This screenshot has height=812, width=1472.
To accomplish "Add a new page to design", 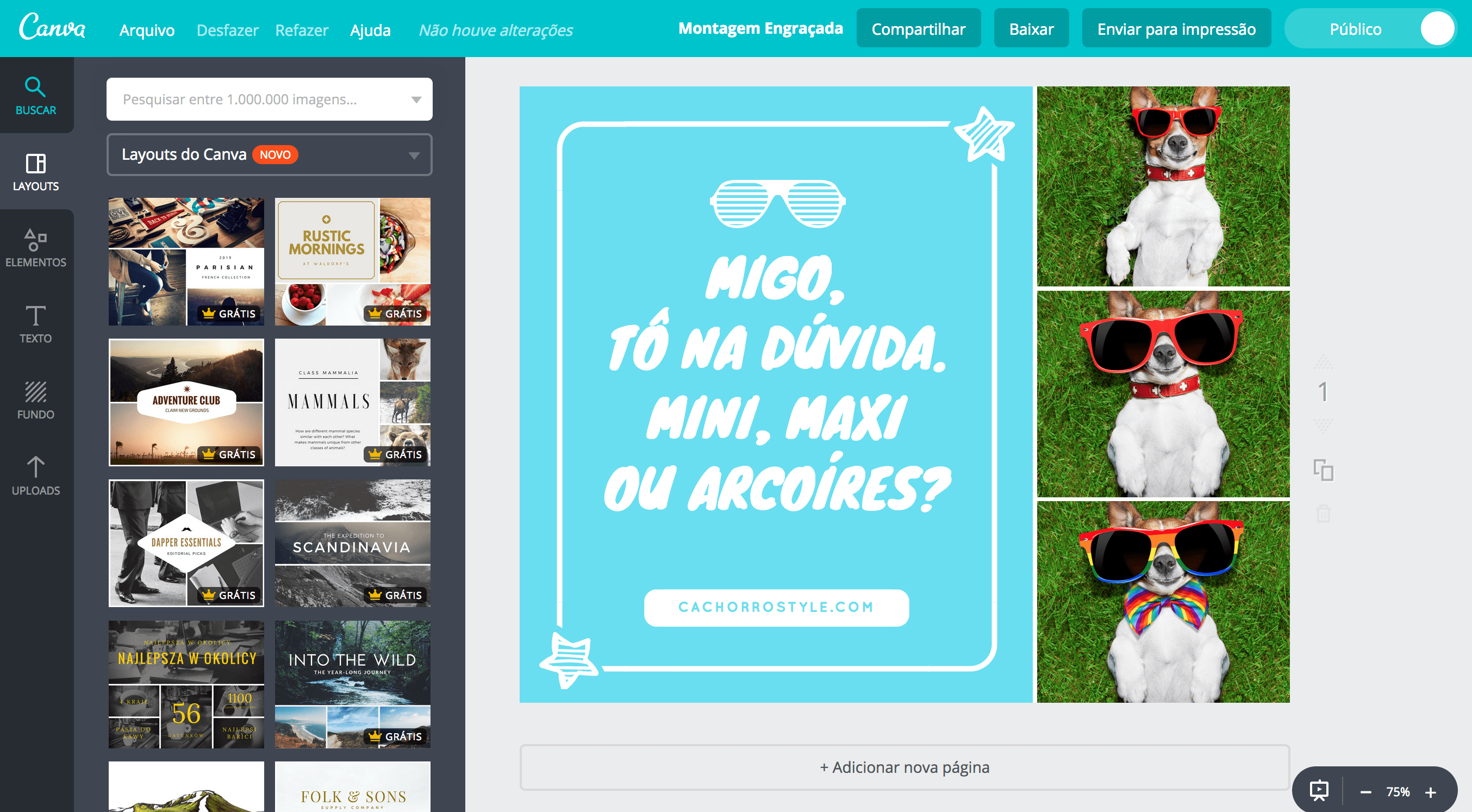I will (904, 767).
